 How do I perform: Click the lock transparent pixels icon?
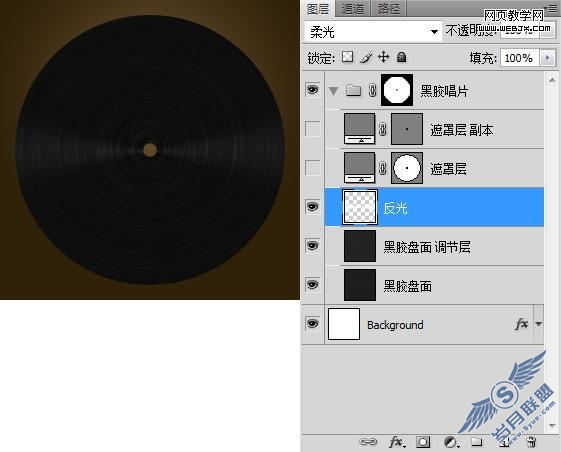347,57
